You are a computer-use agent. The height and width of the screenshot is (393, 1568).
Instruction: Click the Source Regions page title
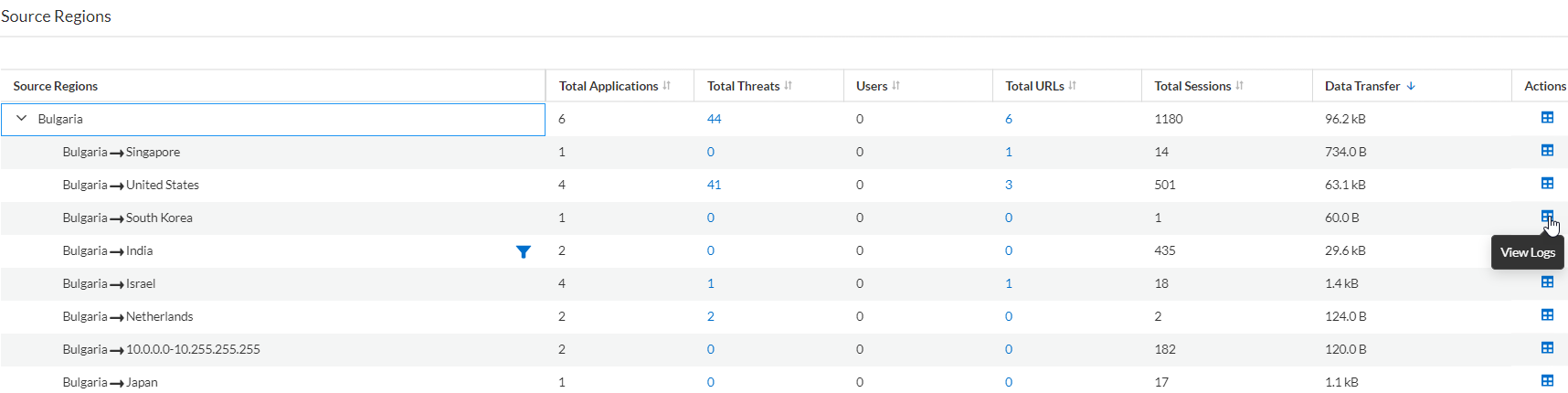click(x=56, y=16)
